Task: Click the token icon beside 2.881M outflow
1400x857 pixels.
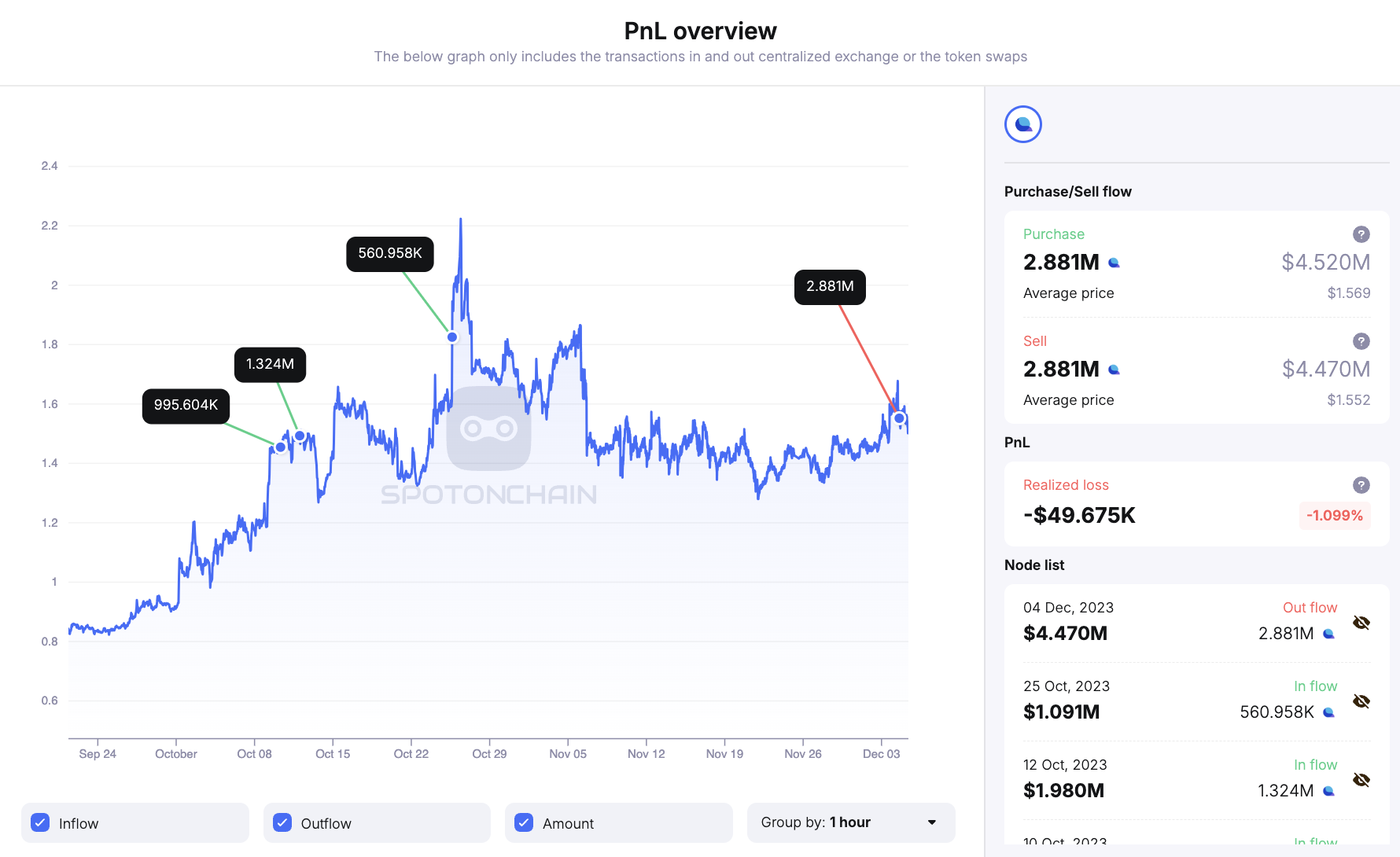Action: [1328, 633]
